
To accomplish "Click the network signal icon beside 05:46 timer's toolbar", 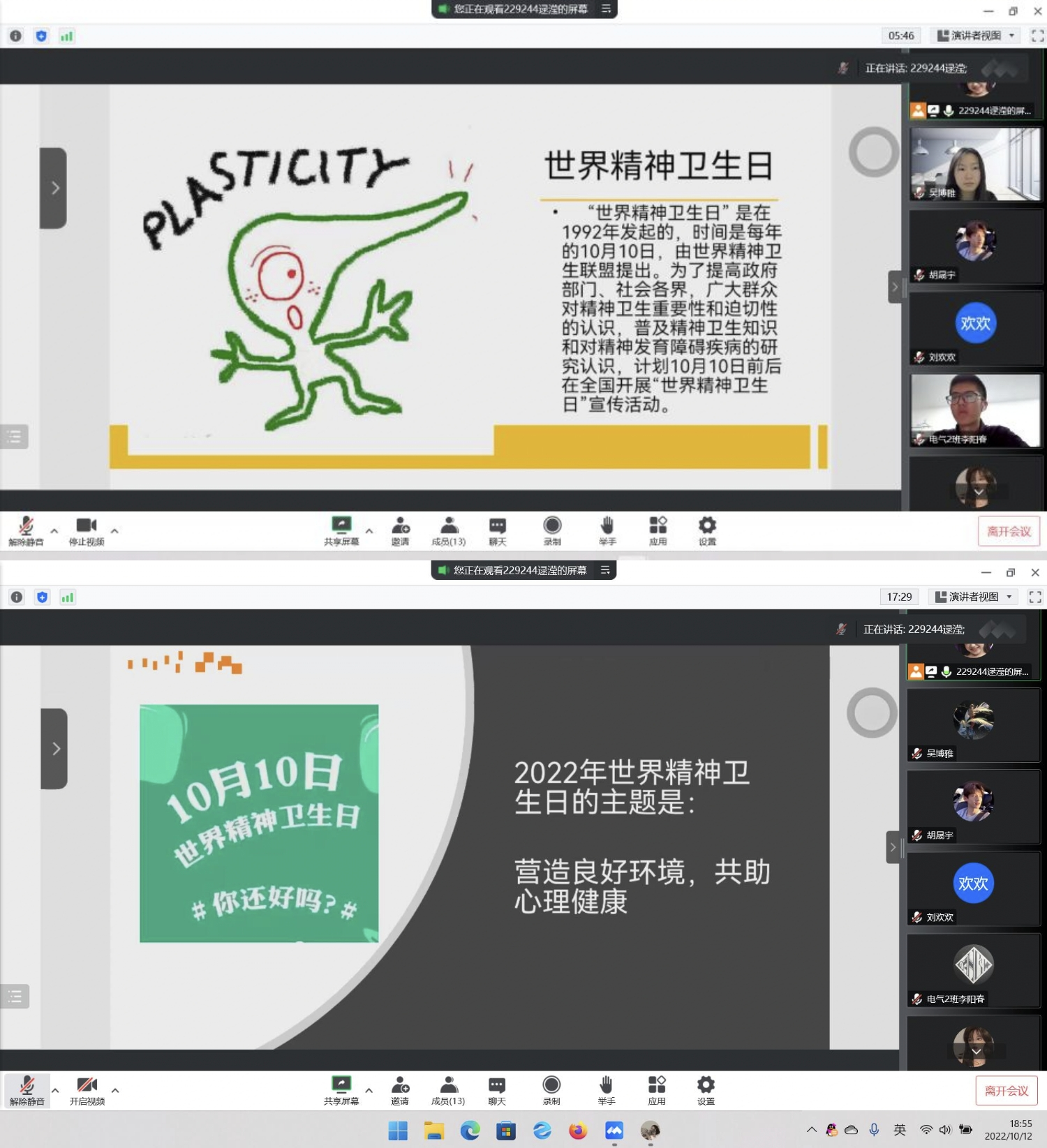I will (66, 36).
